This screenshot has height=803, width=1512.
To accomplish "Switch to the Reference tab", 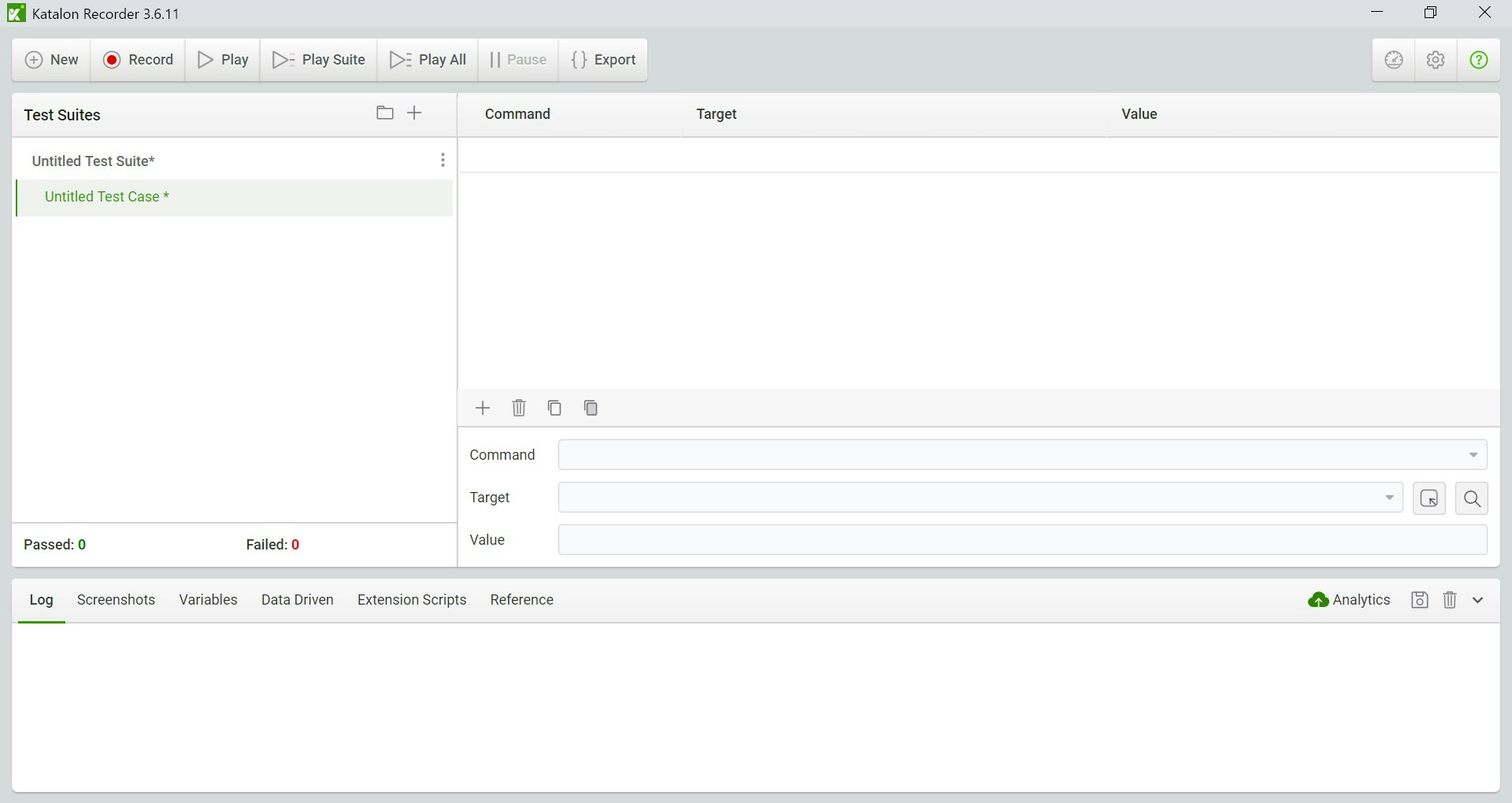I will 521,600.
